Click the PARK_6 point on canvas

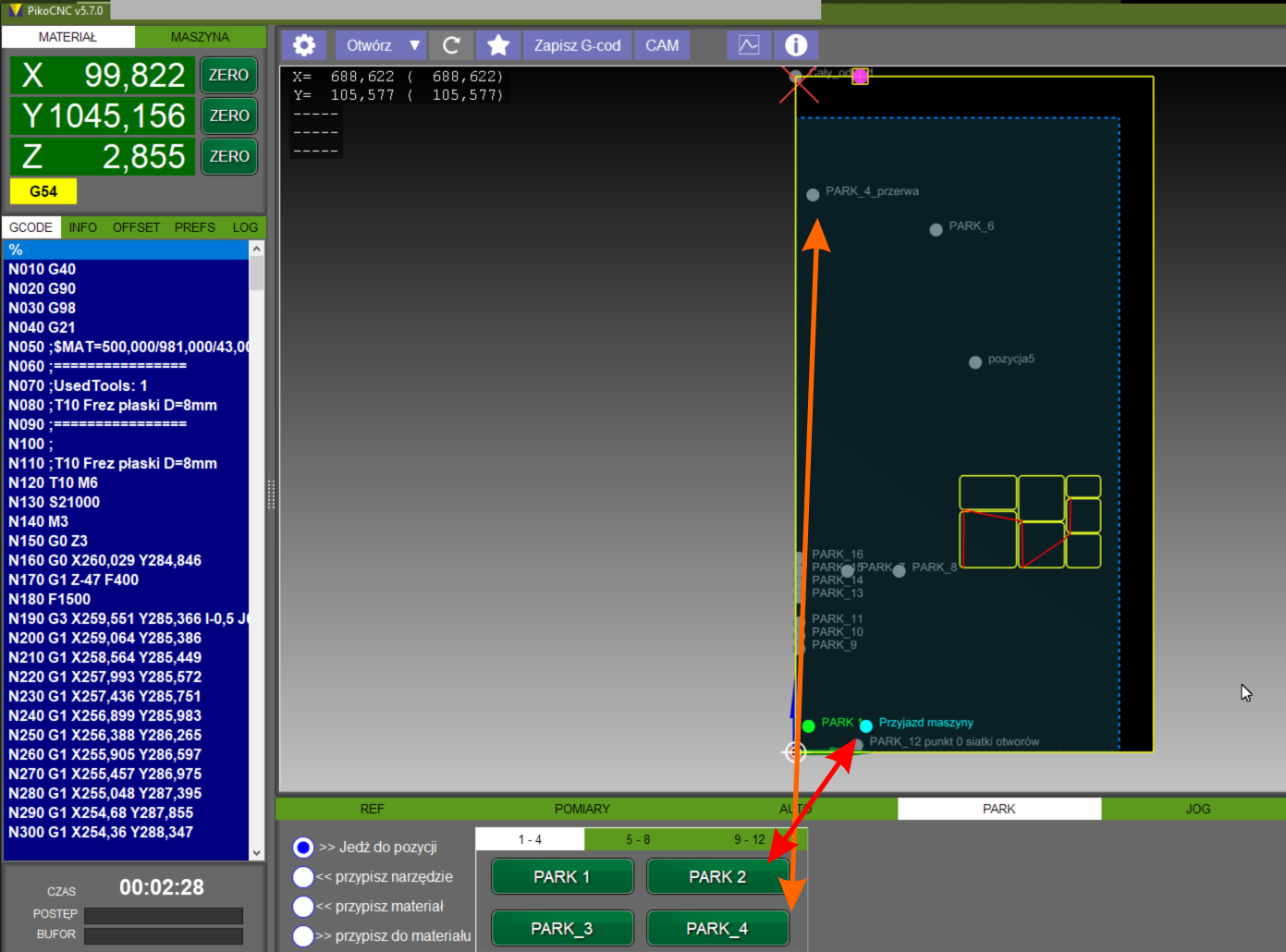tap(936, 229)
